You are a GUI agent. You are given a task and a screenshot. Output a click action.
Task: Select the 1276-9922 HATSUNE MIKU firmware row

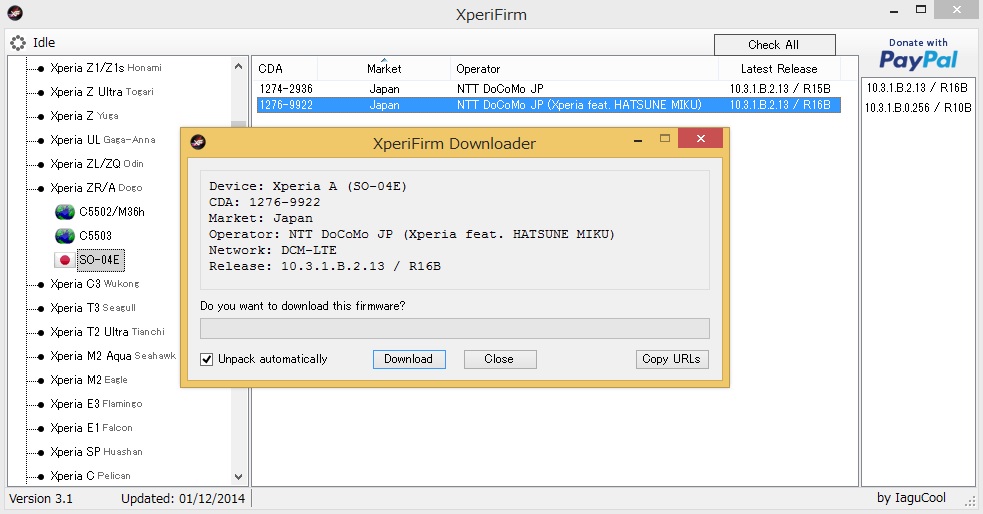549,105
